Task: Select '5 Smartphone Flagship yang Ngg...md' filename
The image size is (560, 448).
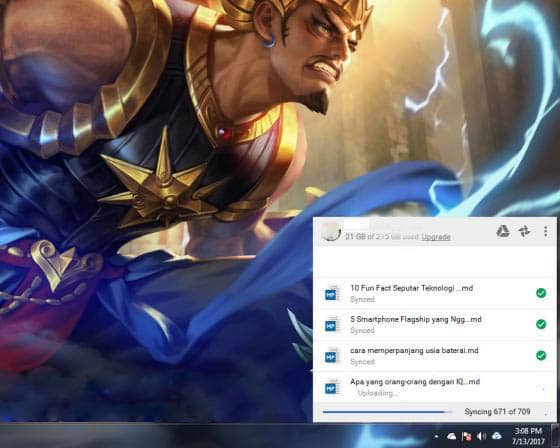Action: click(416, 319)
